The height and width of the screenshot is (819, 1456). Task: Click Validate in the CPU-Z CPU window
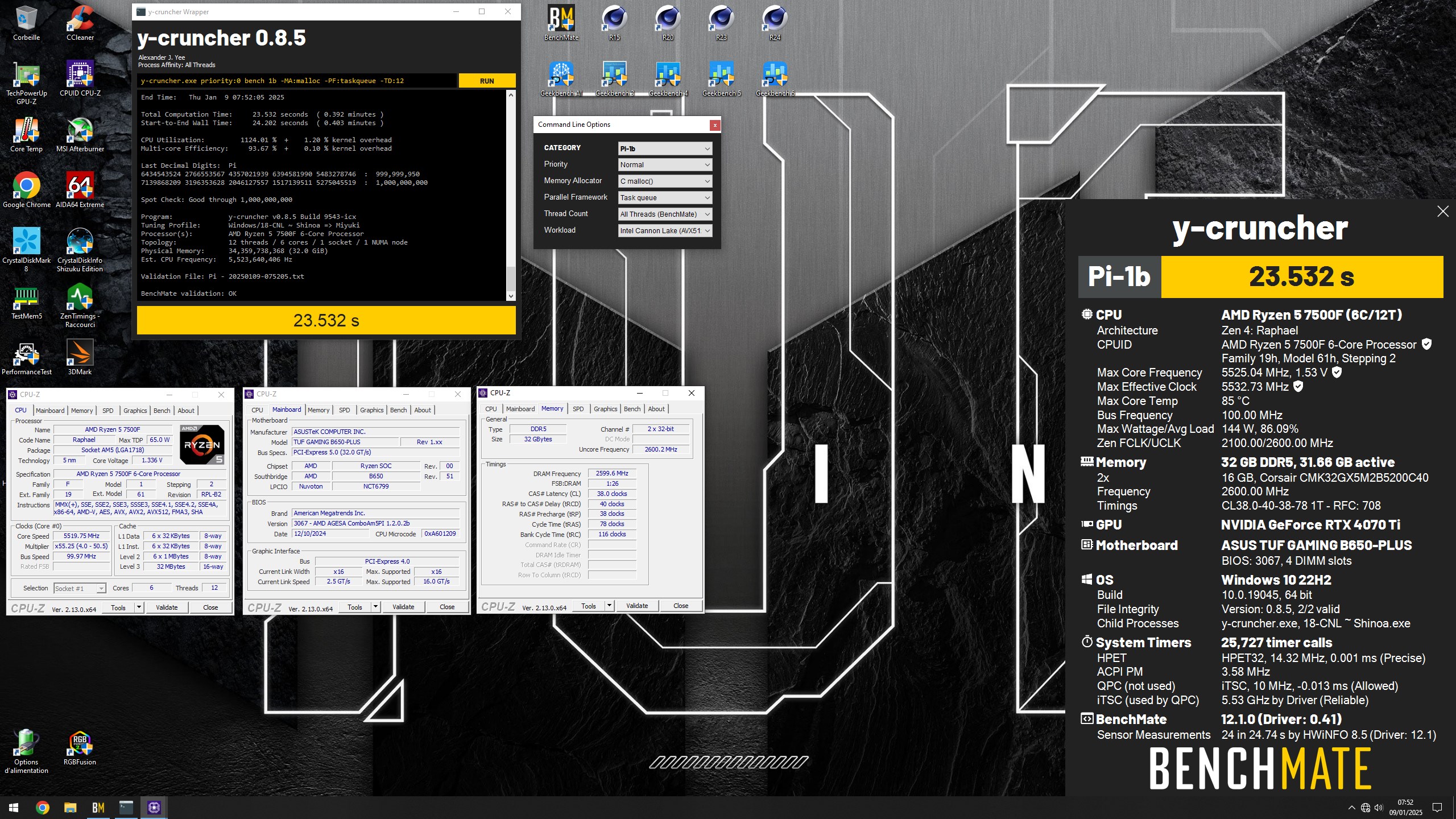(167, 607)
